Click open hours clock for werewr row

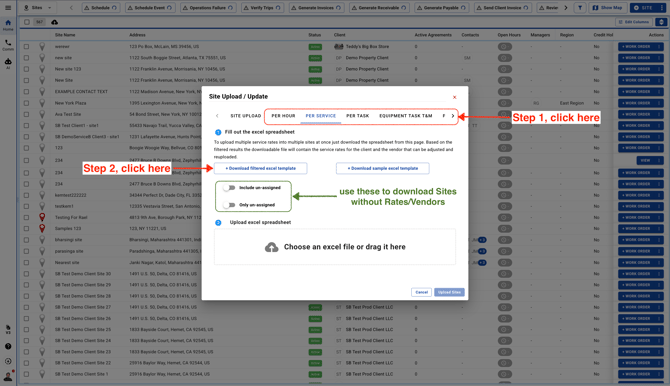click(505, 47)
